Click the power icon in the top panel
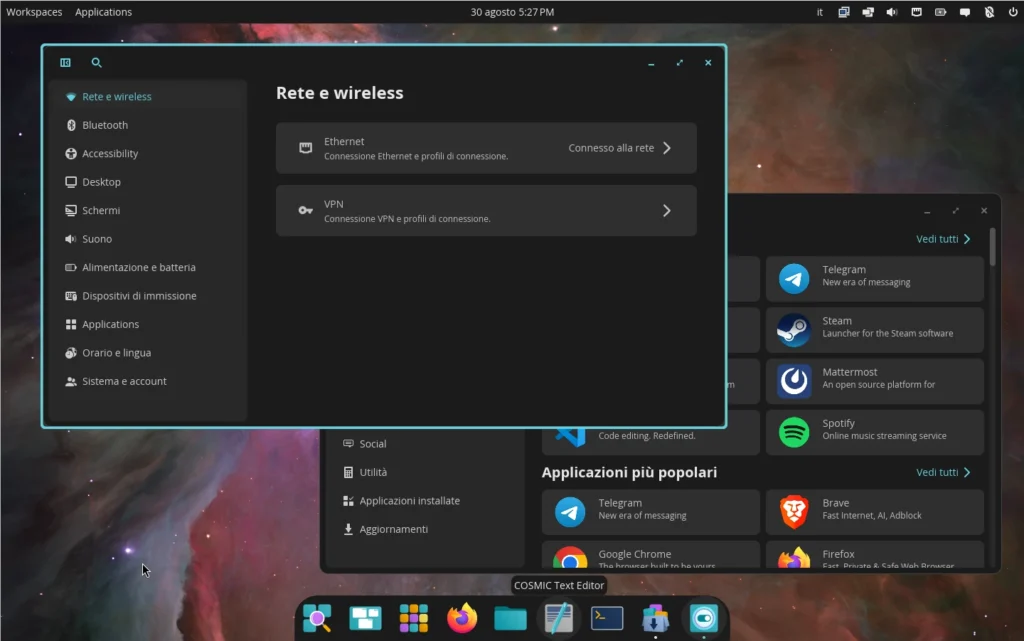 [x=1013, y=12]
